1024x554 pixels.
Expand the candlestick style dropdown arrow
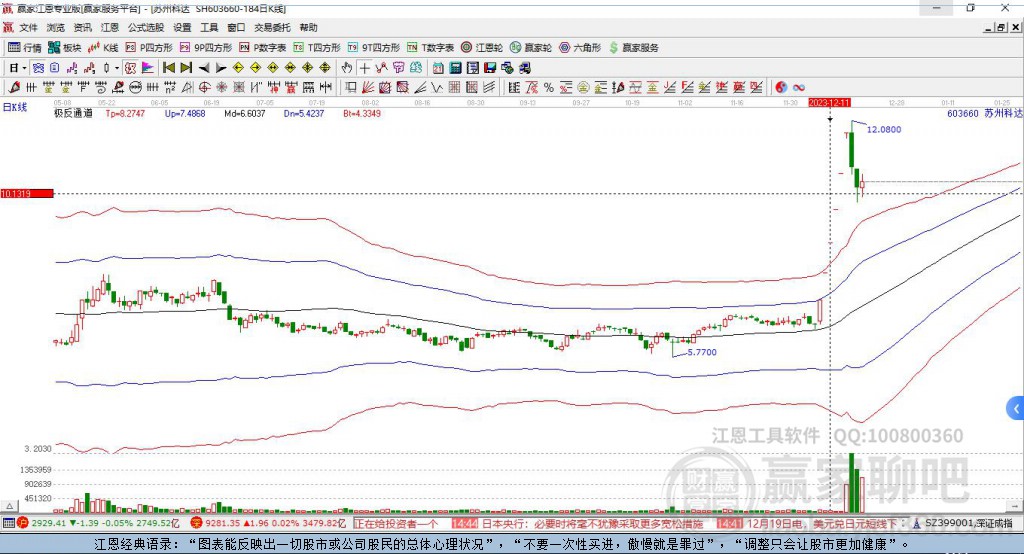(117, 68)
